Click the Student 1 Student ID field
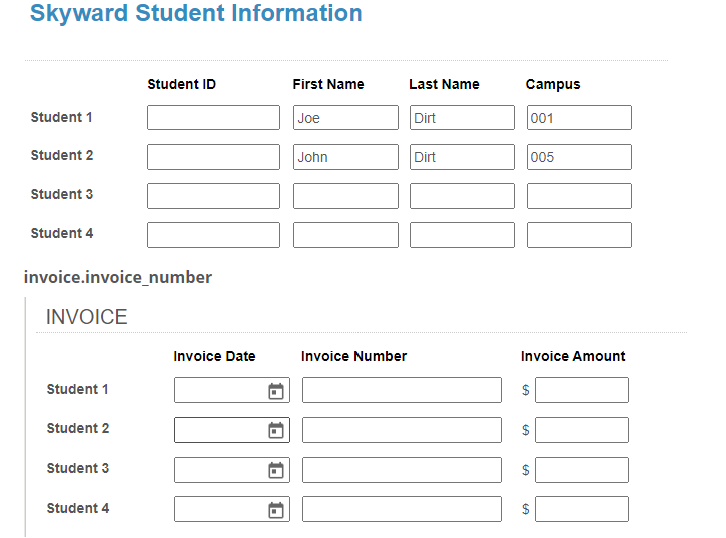Screen dimensions: 726x538 213,118
